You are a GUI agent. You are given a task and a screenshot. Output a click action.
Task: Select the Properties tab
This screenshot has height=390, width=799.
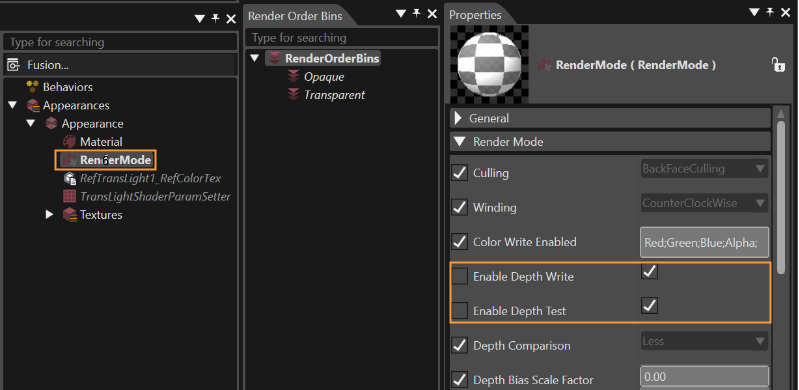[x=475, y=15]
